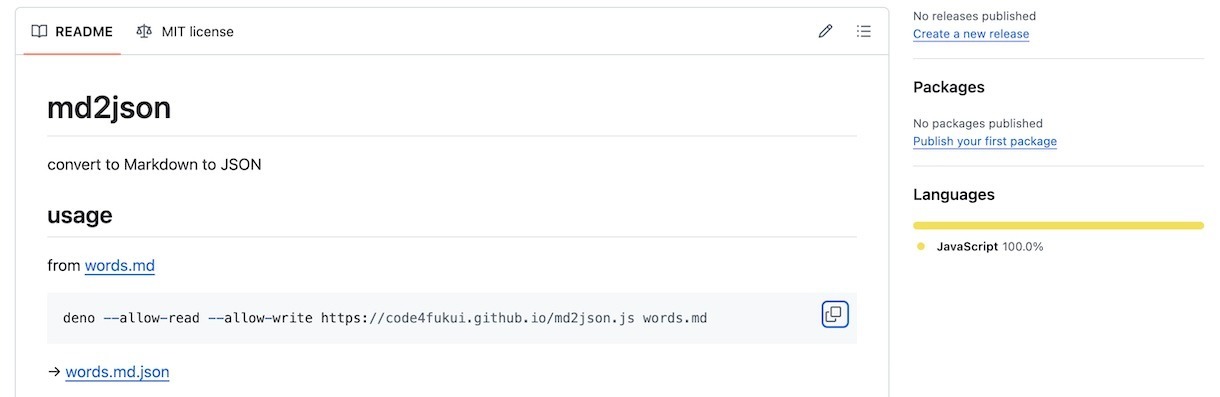This screenshot has height=397, width=1220.
Task: Click the yellow JavaScript language dot
Action: point(921,246)
